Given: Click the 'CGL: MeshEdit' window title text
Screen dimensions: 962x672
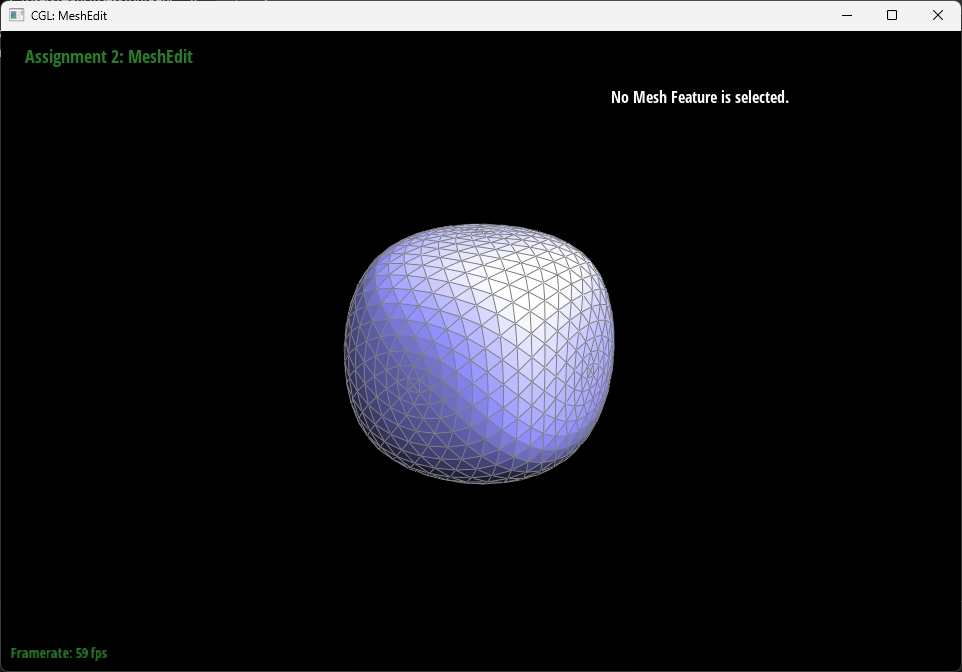Looking at the screenshot, I should 69,16.
